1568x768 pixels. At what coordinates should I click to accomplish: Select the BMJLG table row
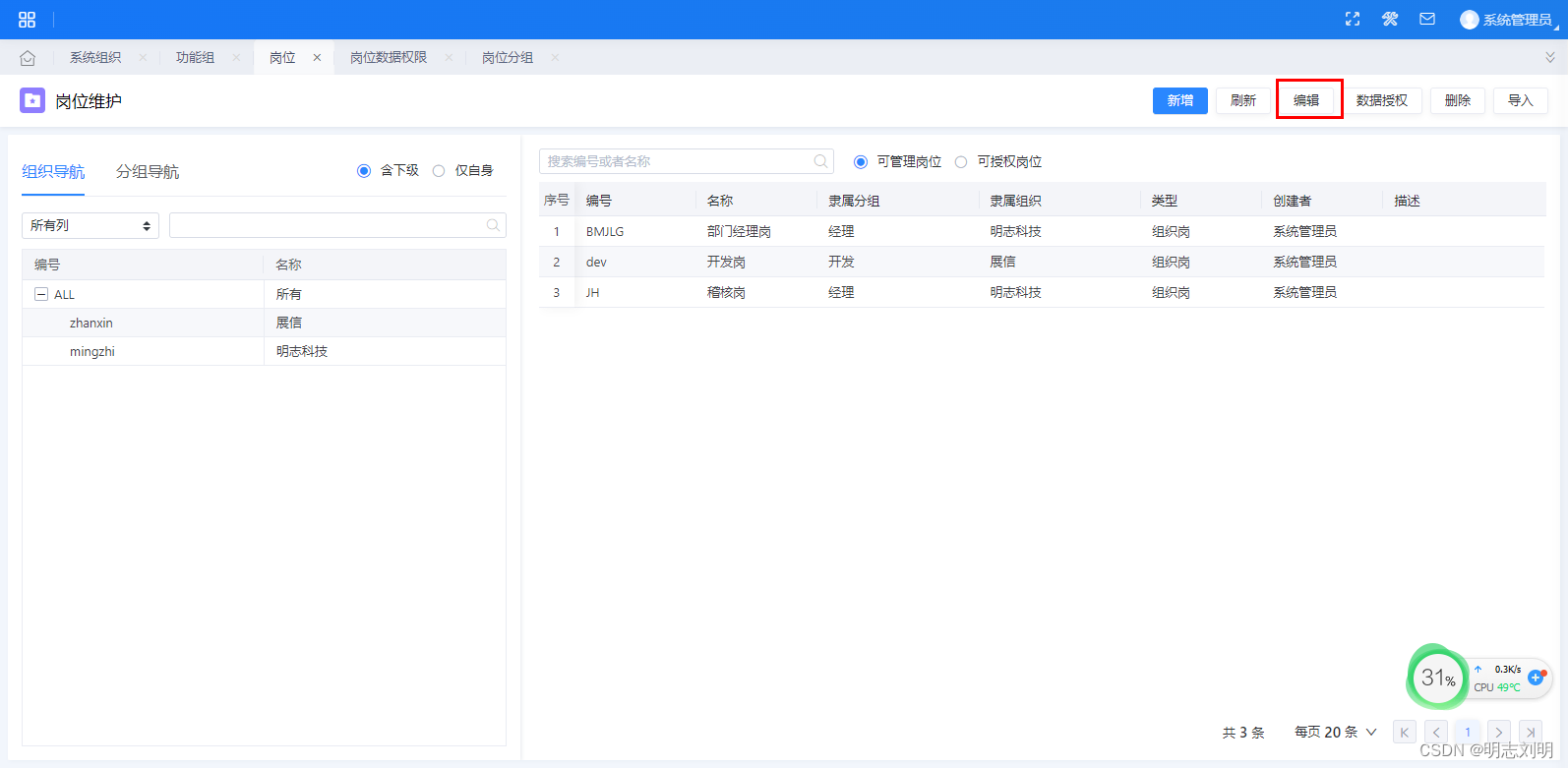coord(1042,231)
